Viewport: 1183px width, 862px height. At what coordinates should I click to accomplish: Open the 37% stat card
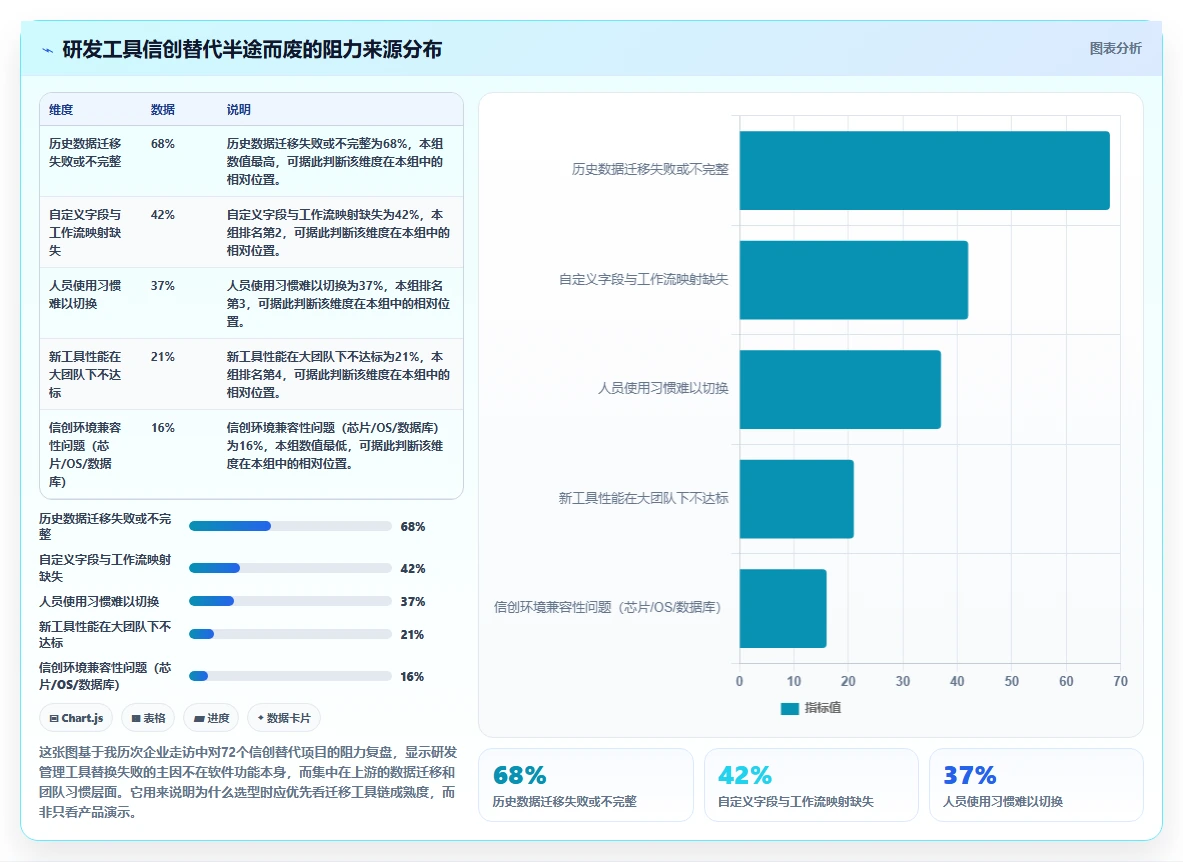coord(1036,784)
